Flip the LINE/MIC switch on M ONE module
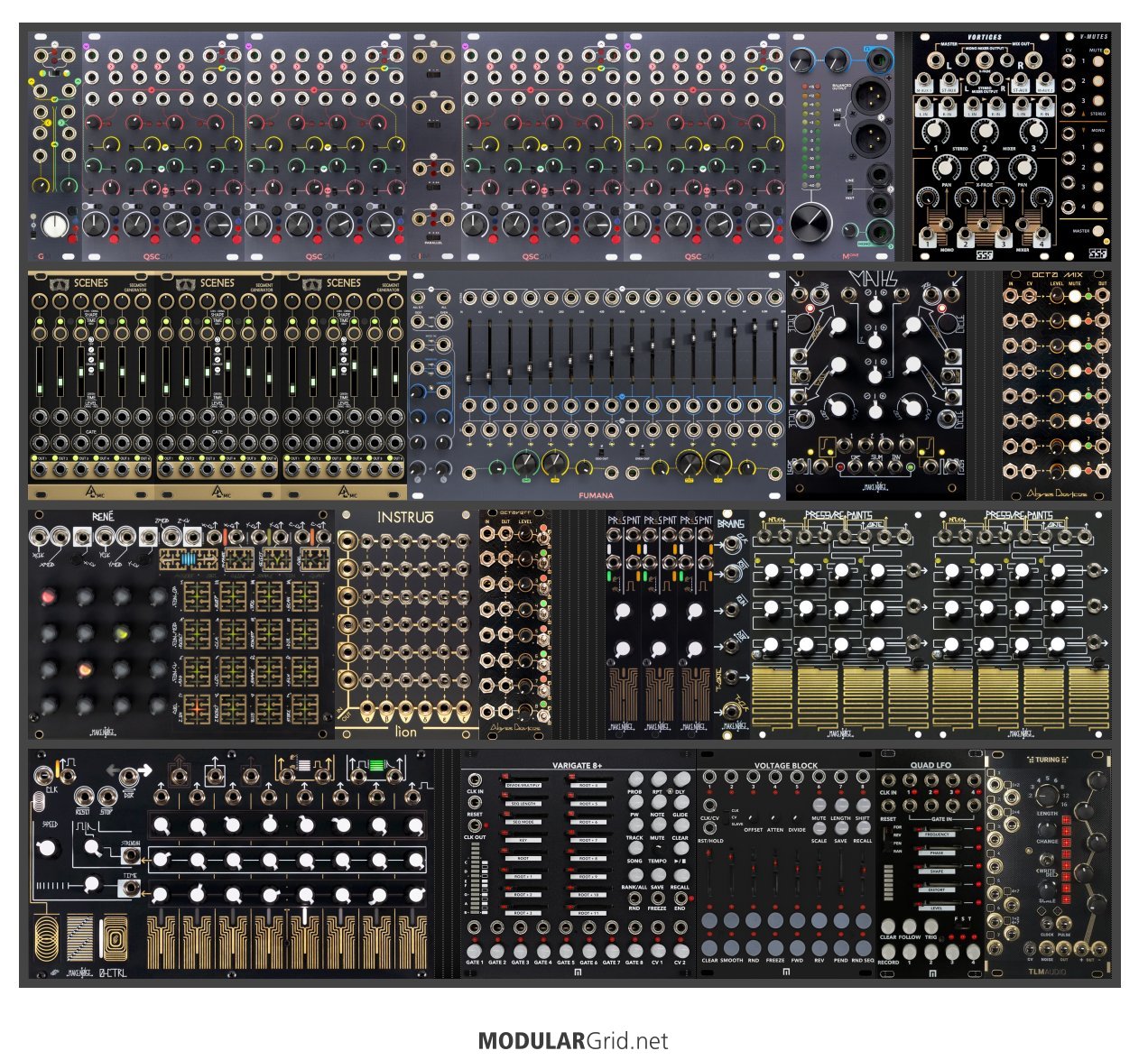Image resolution: width=1148 pixels, height=1060 pixels. point(838,117)
